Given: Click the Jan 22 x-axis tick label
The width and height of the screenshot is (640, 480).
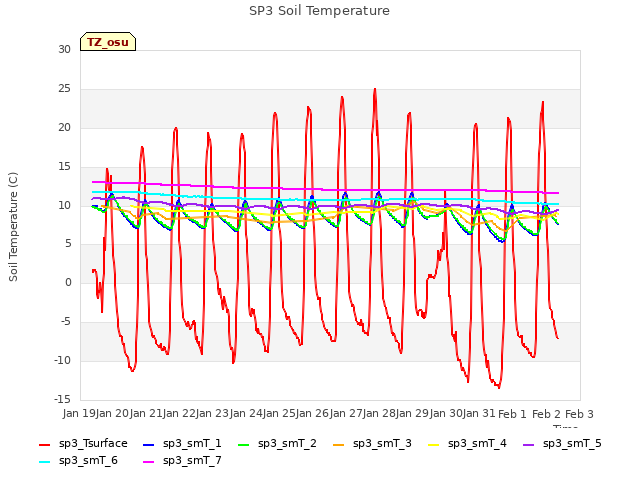Looking at the screenshot, I should tap(179, 413).
